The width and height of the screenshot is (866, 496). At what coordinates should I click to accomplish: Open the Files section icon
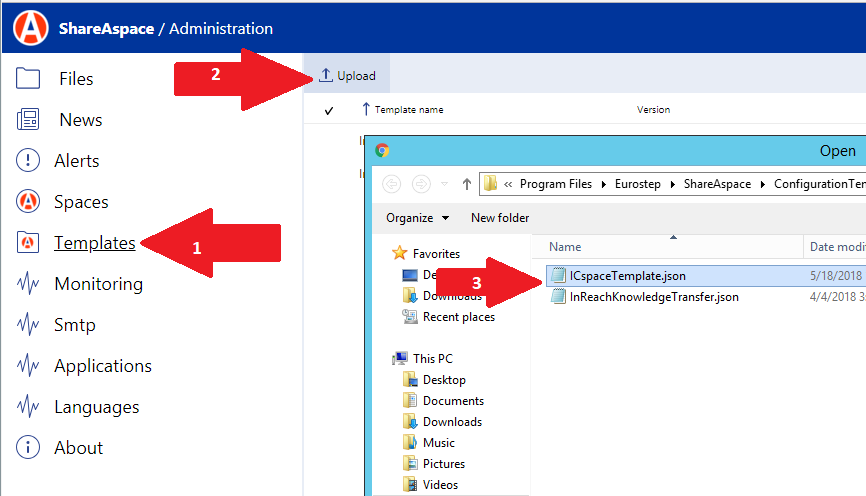tap(28, 78)
